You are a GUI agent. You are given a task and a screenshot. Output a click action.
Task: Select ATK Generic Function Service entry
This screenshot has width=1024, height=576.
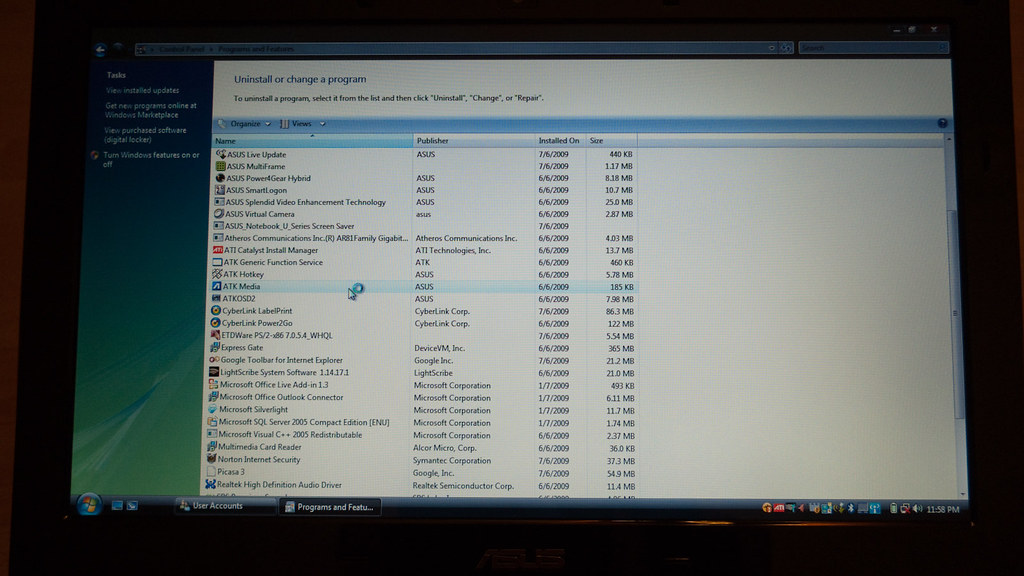(424, 263)
